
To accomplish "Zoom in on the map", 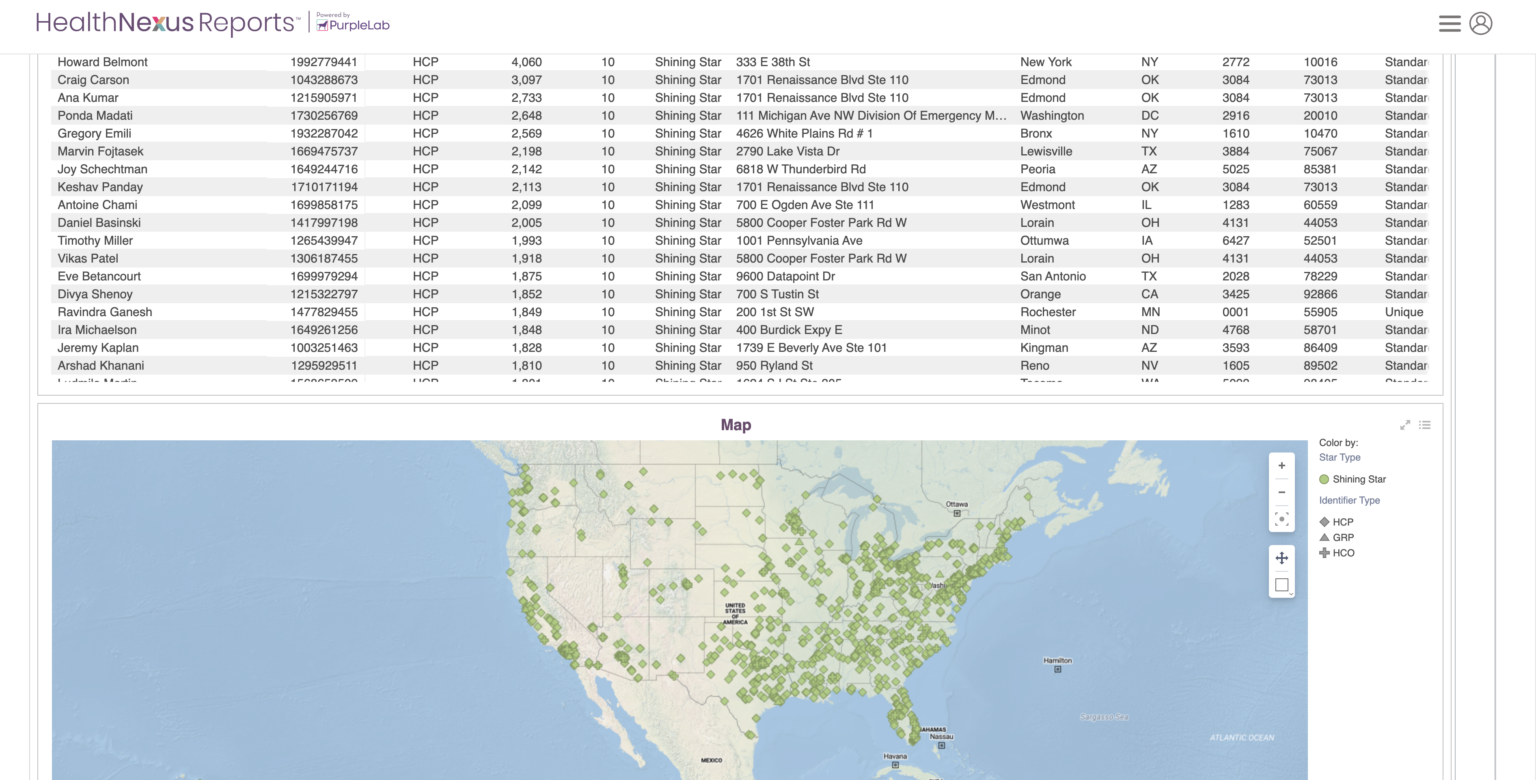I will (x=1281, y=466).
